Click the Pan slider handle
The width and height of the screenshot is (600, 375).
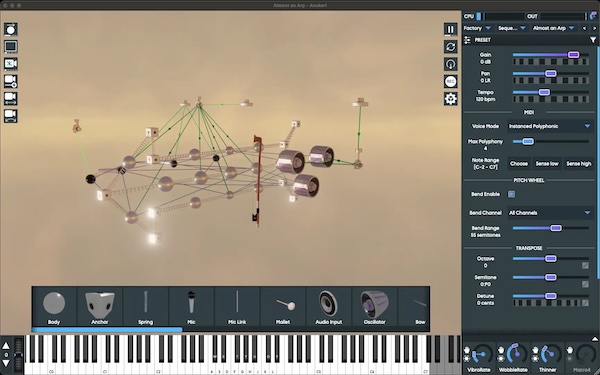pyautogui.click(x=551, y=73)
